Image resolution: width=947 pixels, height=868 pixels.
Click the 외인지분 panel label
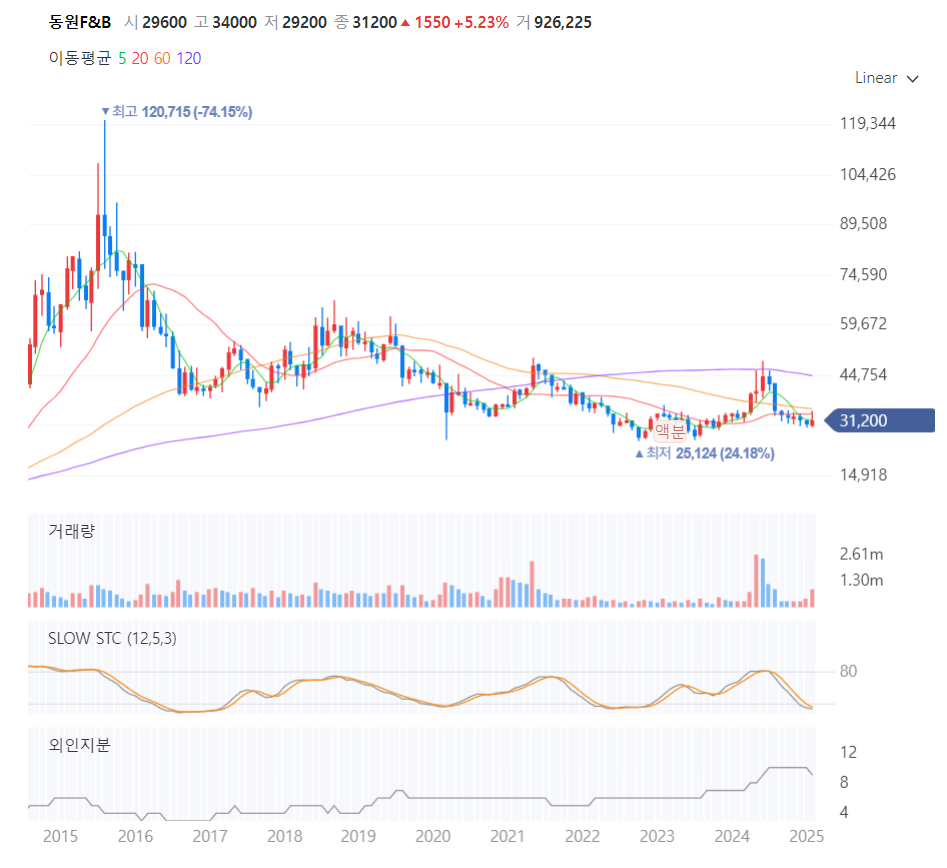click(x=80, y=745)
